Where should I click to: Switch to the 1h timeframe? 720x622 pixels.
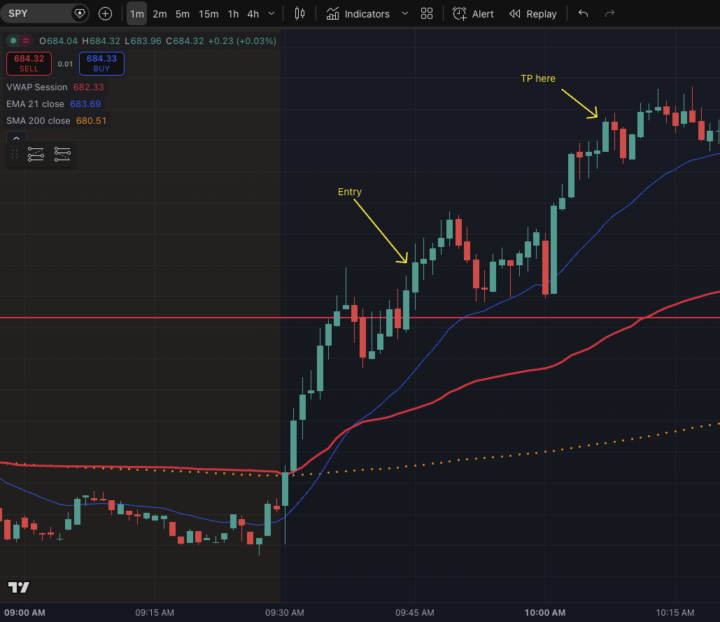(x=233, y=14)
